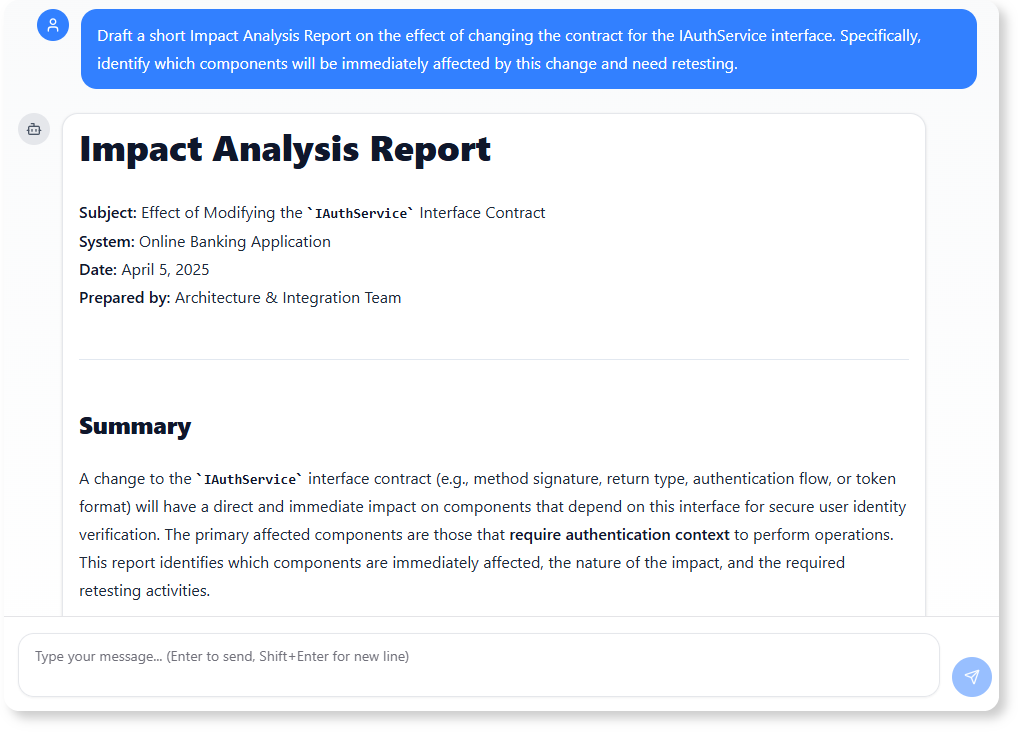The width and height of the screenshot is (1018, 732).
Task: Click the robot assistant icon beside the report
Action: pyautogui.click(x=33, y=128)
